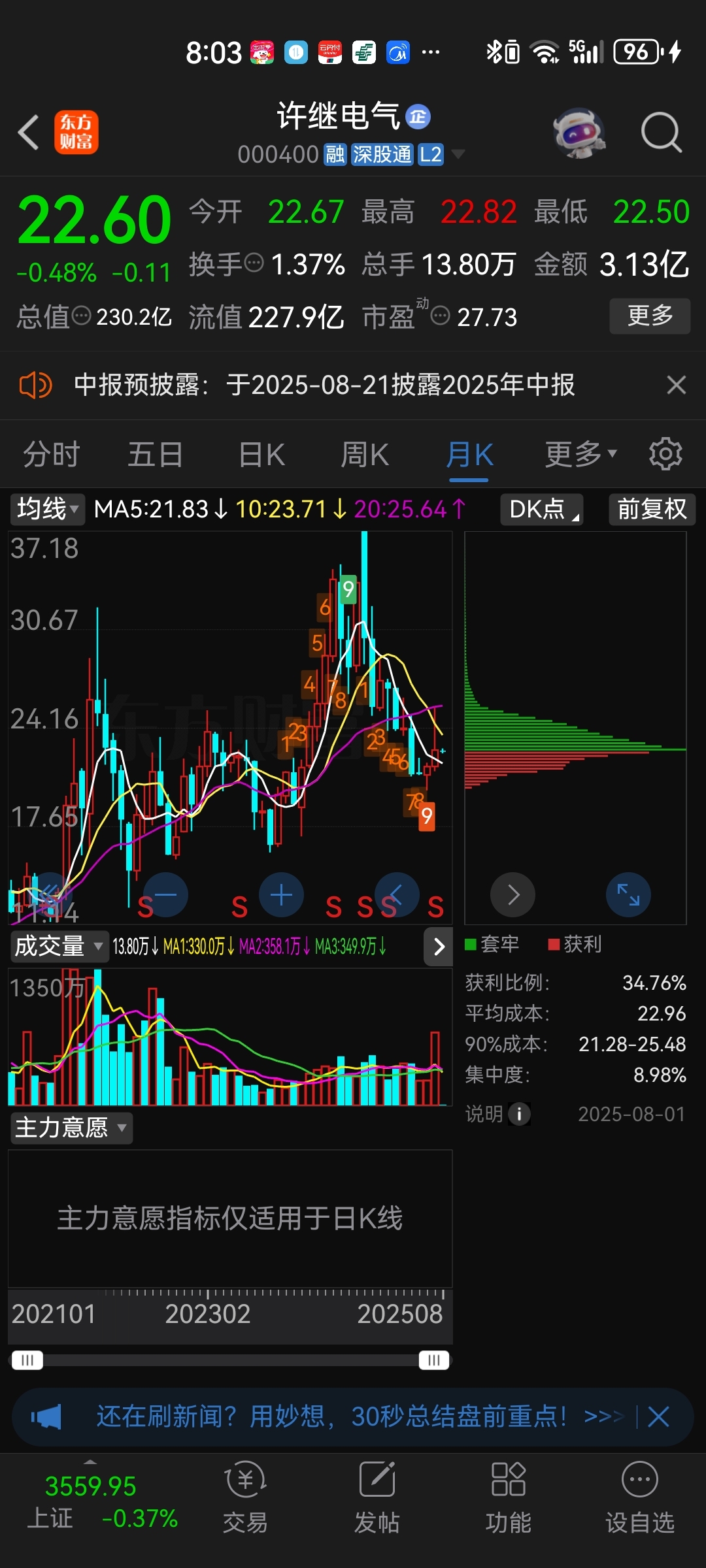
Task: Tap the 总值 info circle icon
Action: (81, 316)
